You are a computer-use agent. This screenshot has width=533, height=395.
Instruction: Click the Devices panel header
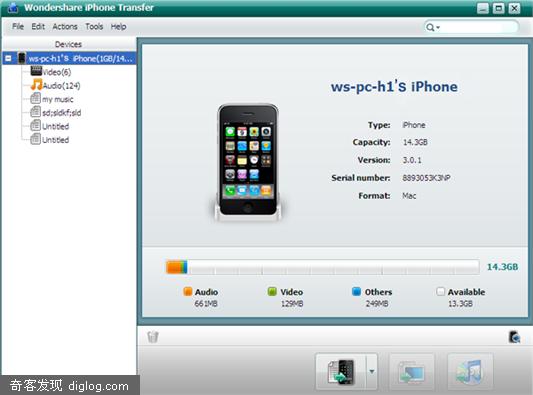(69, 44)
